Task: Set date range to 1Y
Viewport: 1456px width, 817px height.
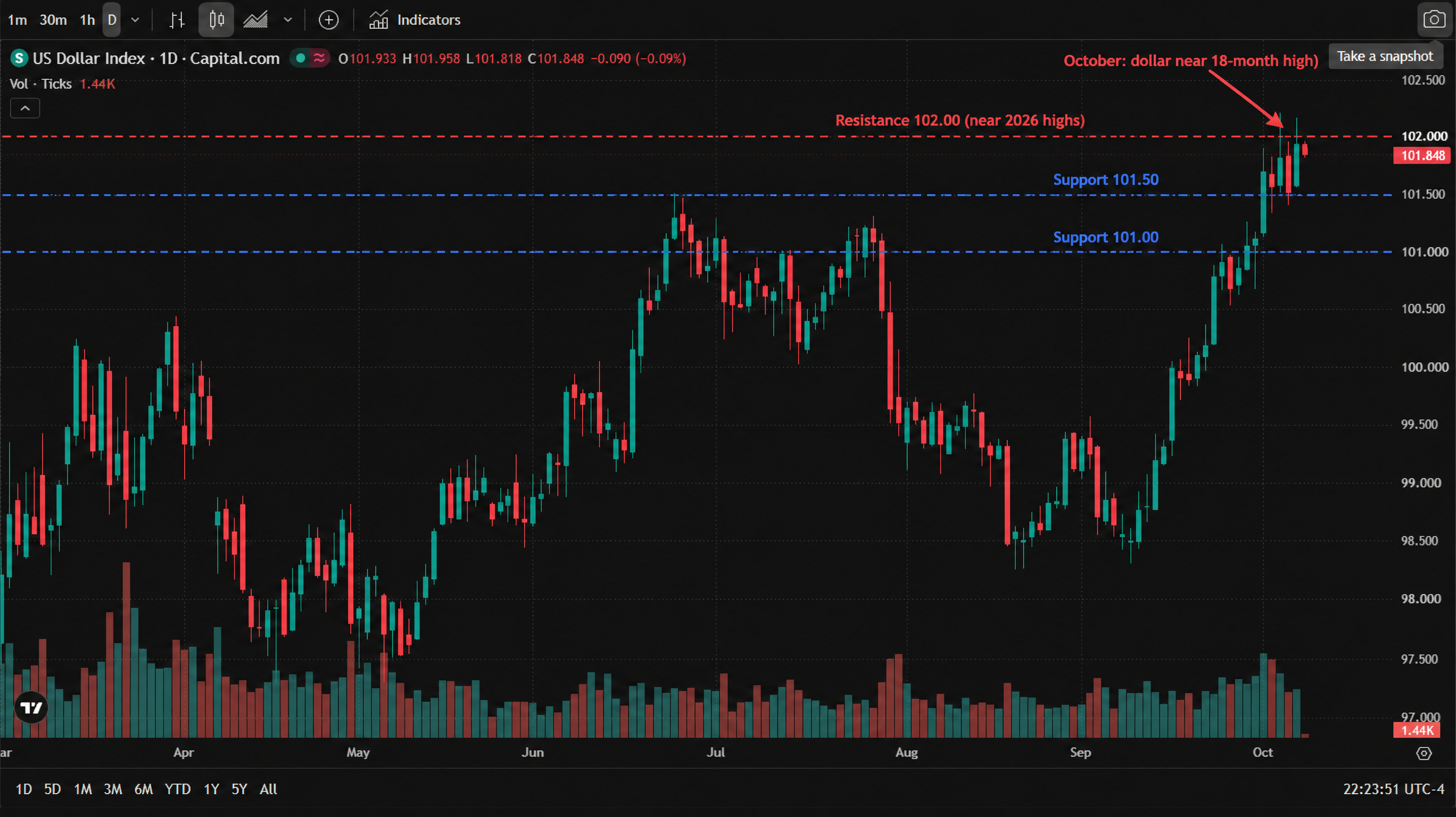Action: [x=211, y=789]
